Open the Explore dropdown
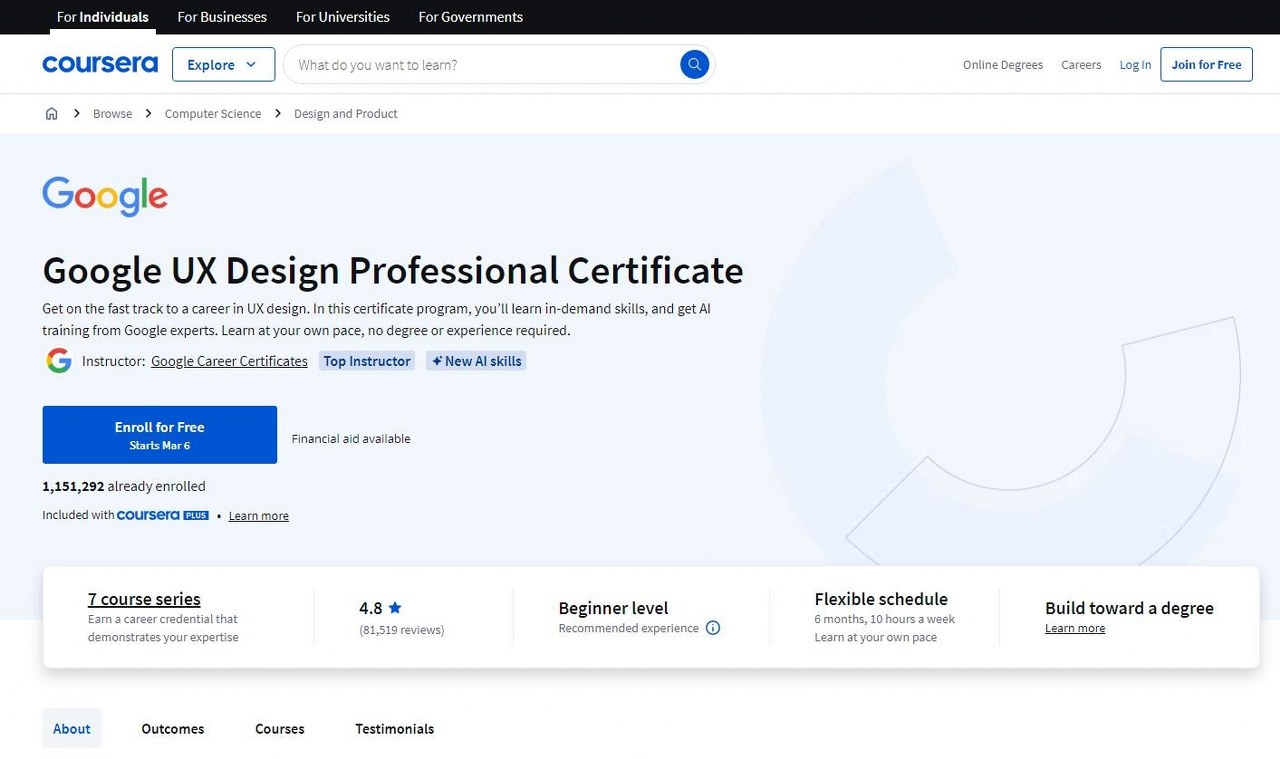 coord(223,64)
